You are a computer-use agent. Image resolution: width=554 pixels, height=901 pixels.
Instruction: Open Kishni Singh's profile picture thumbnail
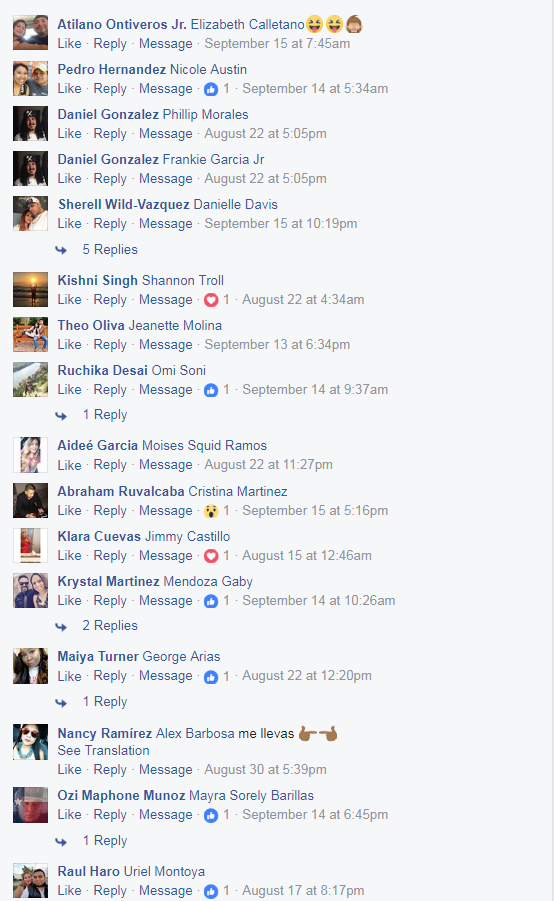point(30,290)
